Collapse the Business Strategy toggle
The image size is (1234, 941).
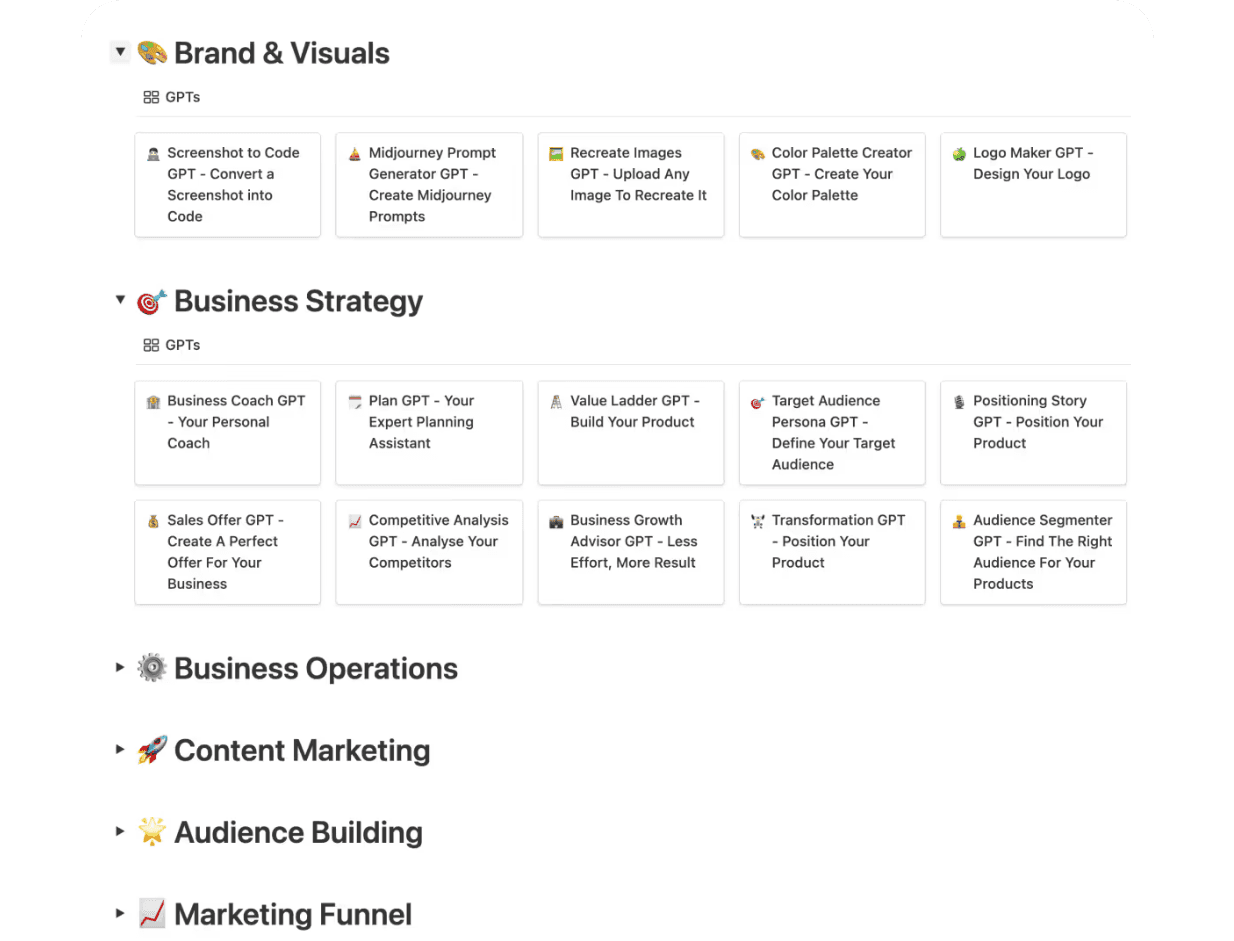point(120,300)
